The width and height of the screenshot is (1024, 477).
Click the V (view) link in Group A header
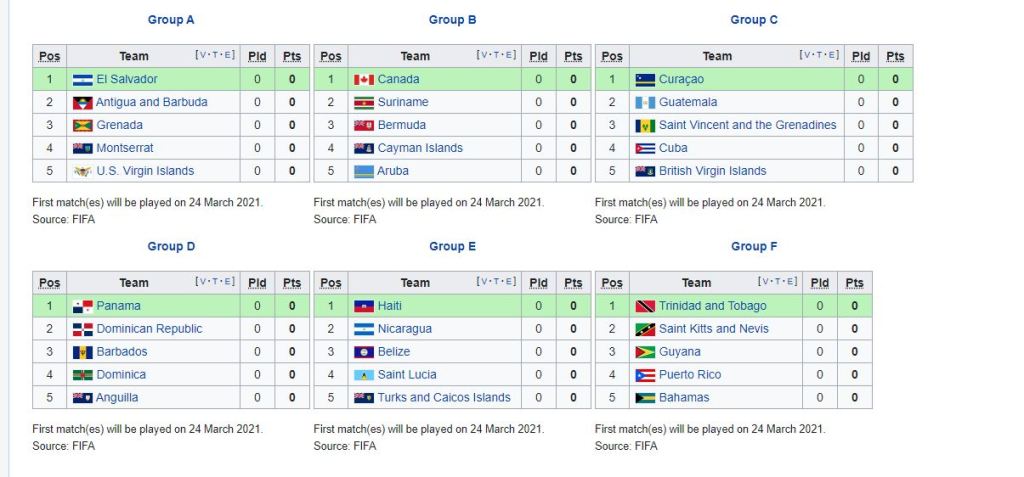click(x=203, y=56)
